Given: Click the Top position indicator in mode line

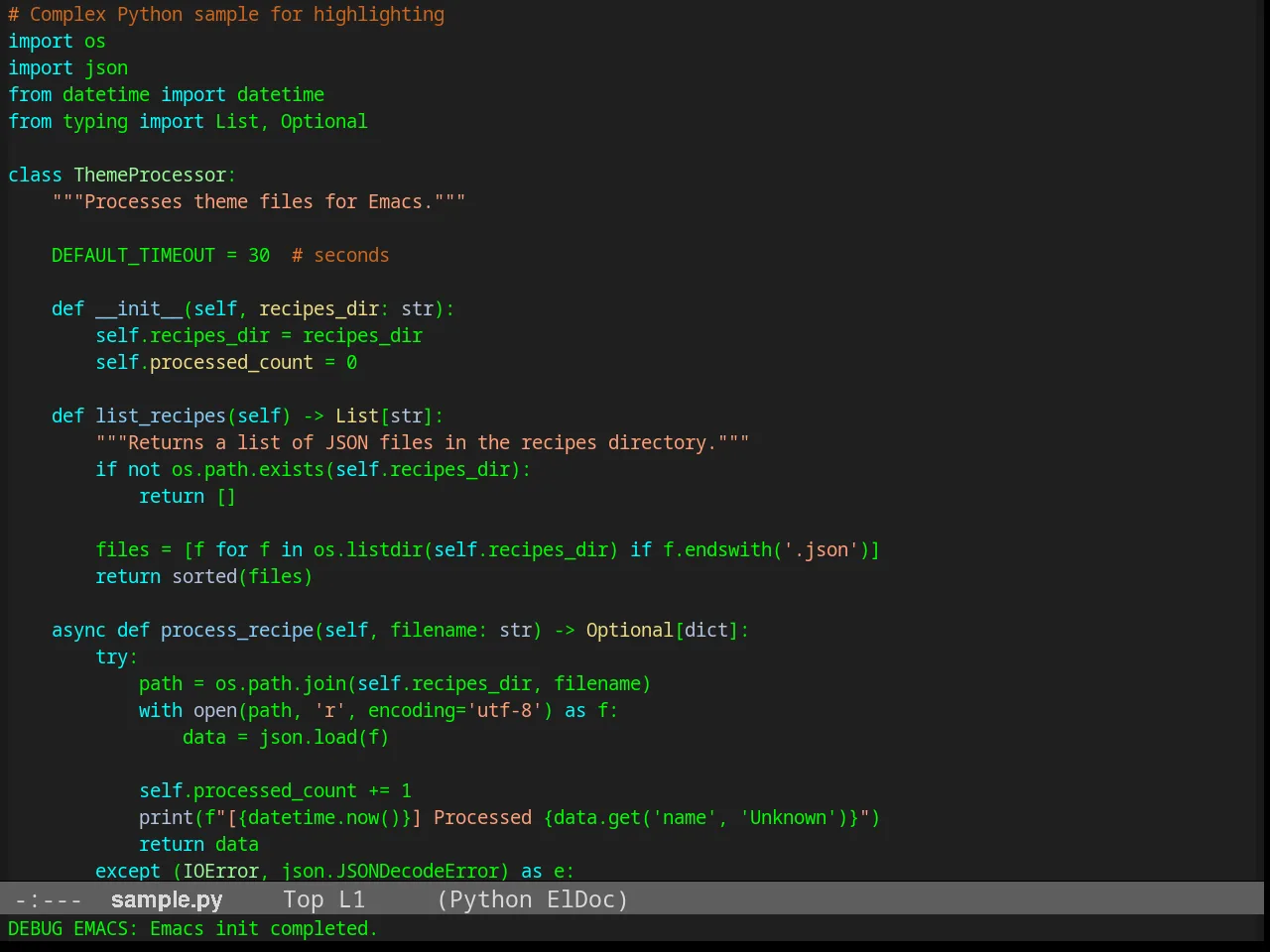Looking at the screenshot, I should [303, 899].
